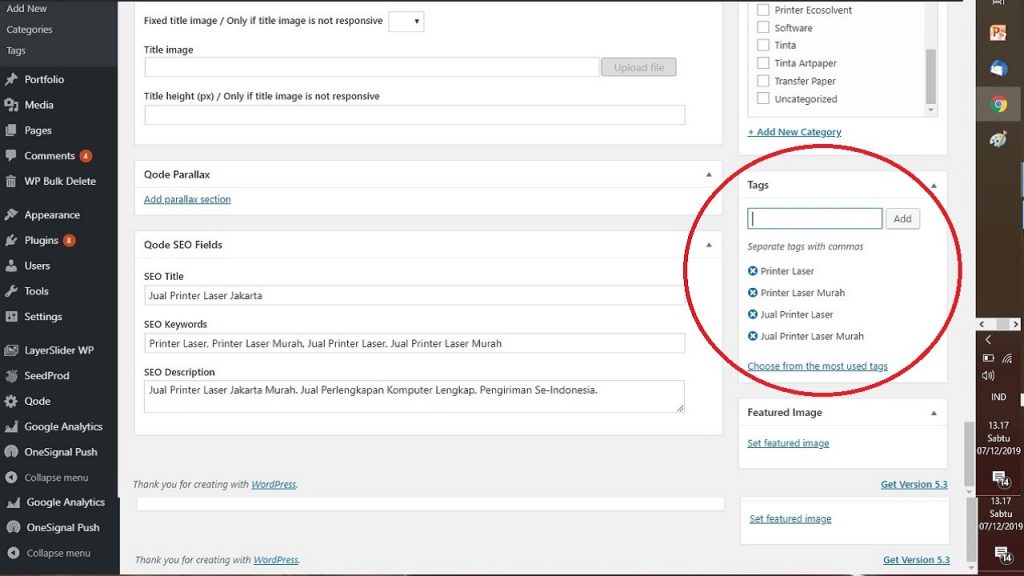Click the Settings sidebar icon
1024x576 pixels.
click(11, 317)
